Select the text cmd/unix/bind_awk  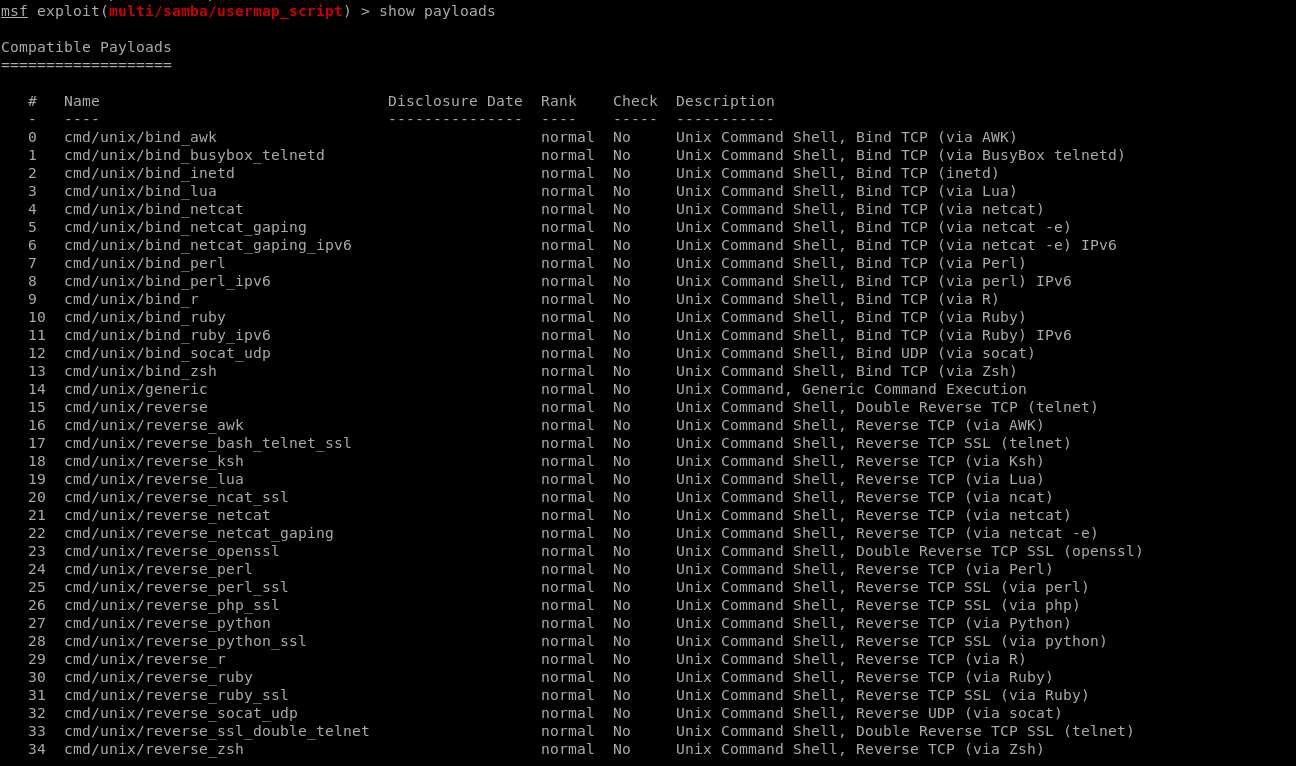tap(140, 137)
